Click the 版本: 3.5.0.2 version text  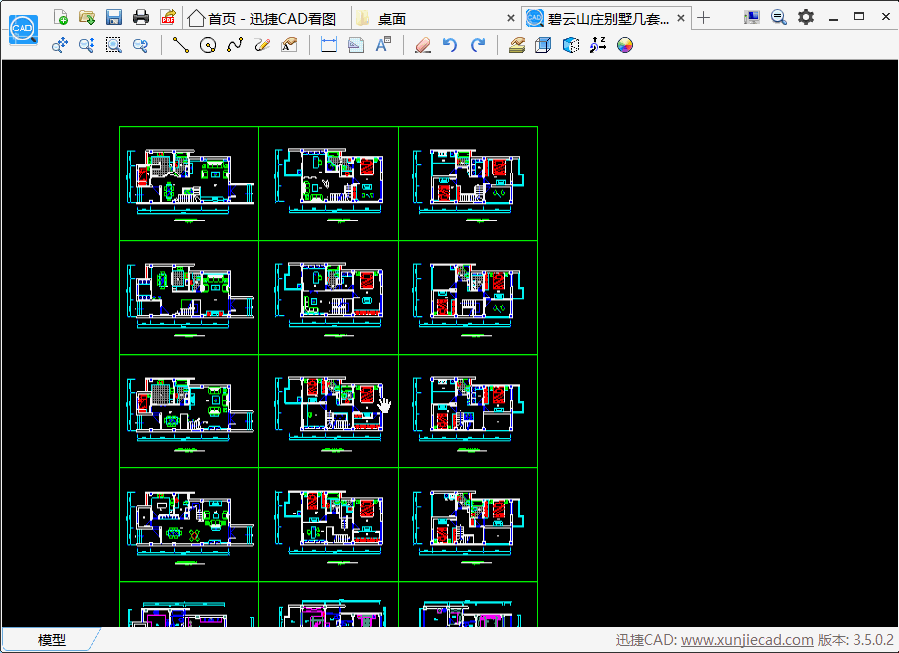coord(855,640)
